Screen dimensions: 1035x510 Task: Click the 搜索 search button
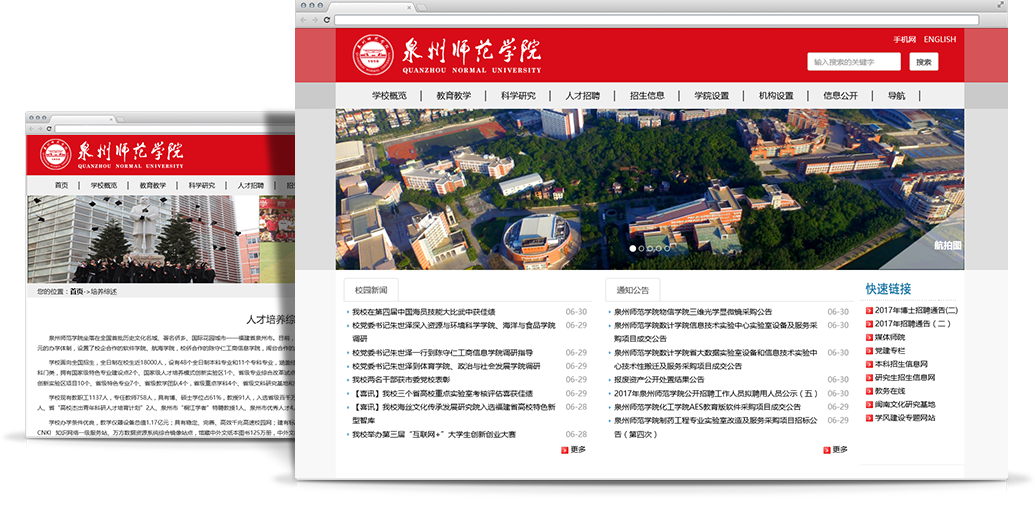924,62
